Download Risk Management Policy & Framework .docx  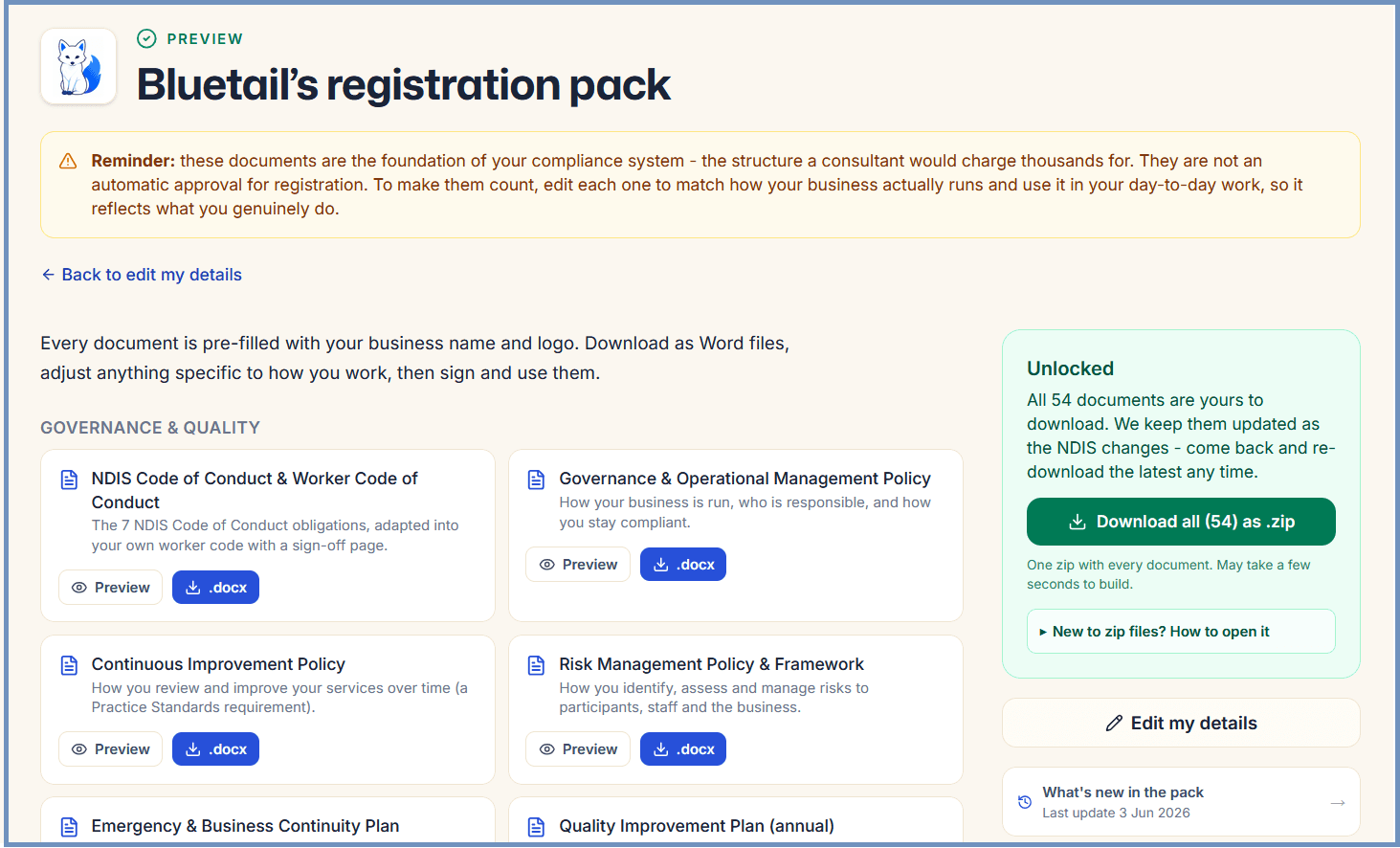(683, 749)
